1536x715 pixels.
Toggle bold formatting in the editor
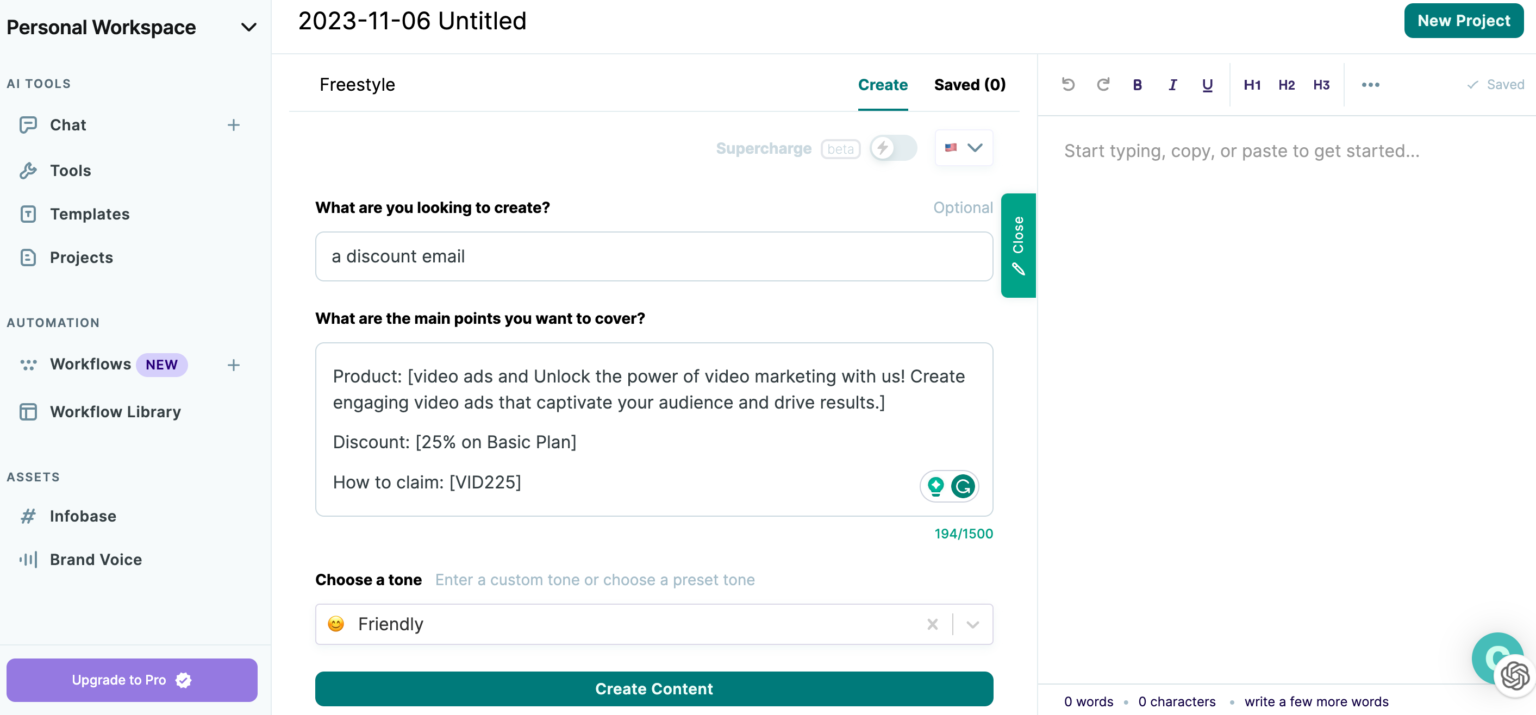pos(1137,85)
